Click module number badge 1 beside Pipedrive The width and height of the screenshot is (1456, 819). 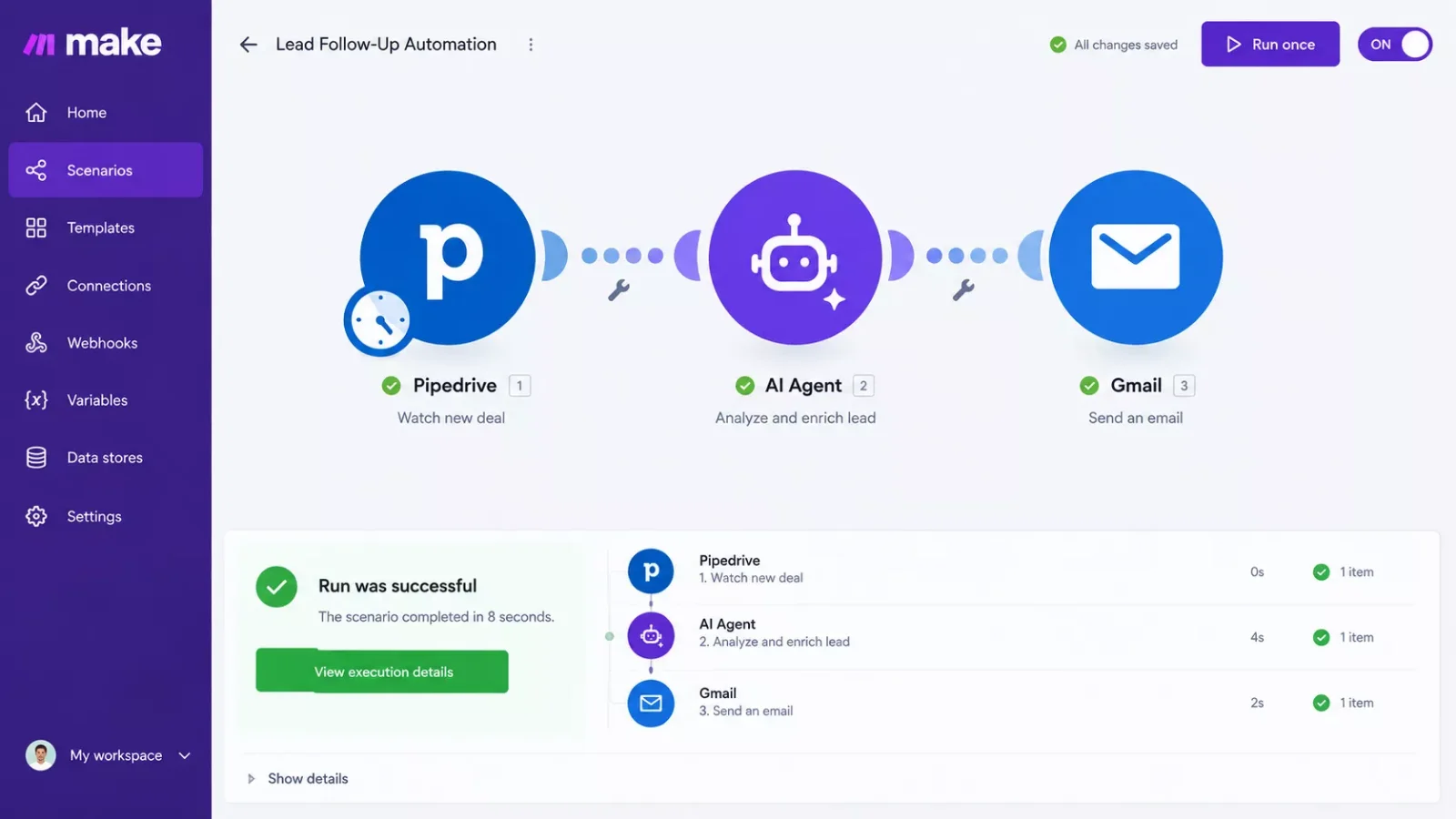(x=520, y=386)
